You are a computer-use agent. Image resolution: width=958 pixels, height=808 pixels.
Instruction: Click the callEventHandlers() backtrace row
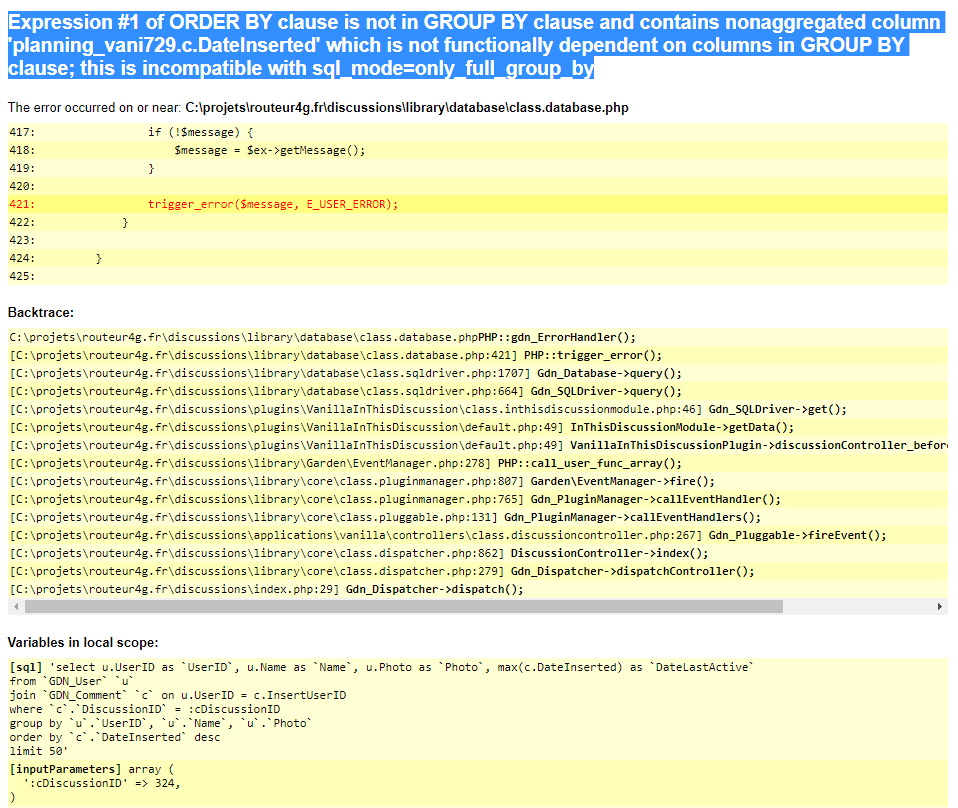coord(478,518)
